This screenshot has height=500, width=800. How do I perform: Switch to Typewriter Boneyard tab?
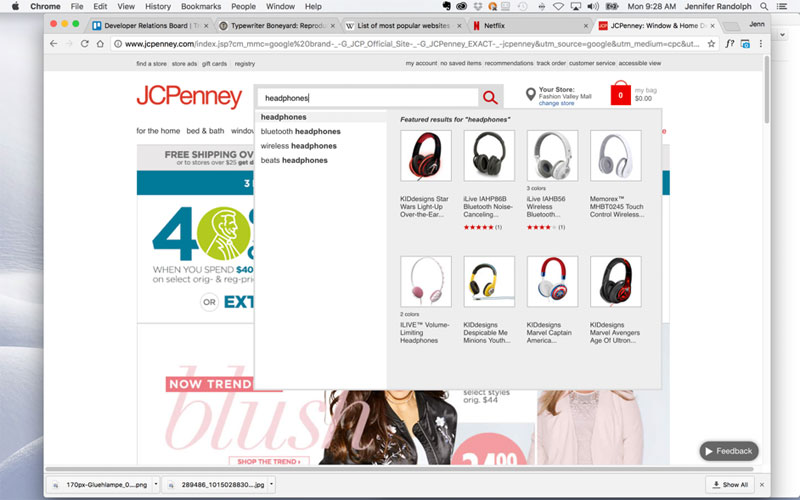click(x=277, y=26)
